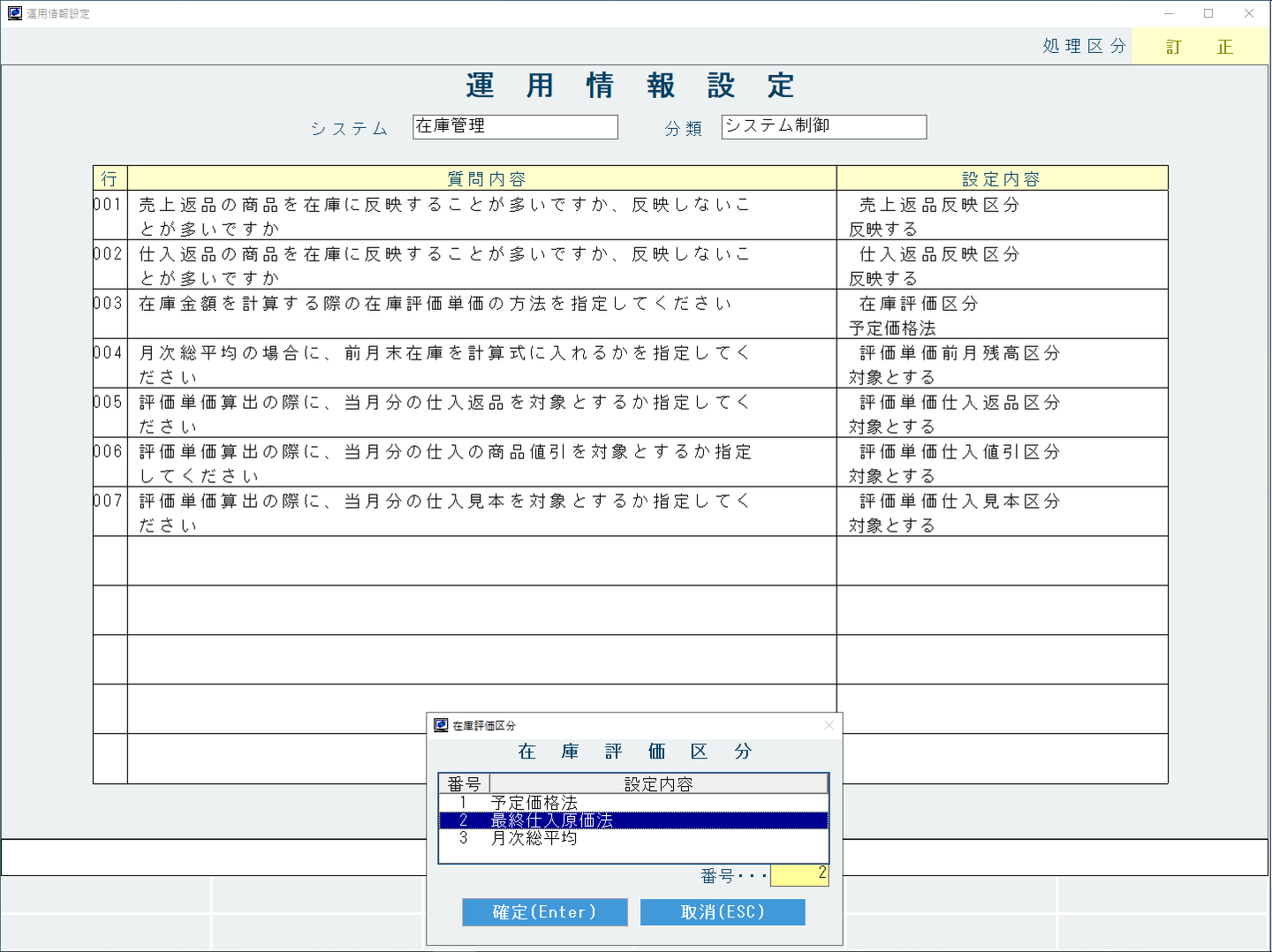Maximize the 運用情報設定 window
Screen dimensions: 1272x952
[1208, 13]
